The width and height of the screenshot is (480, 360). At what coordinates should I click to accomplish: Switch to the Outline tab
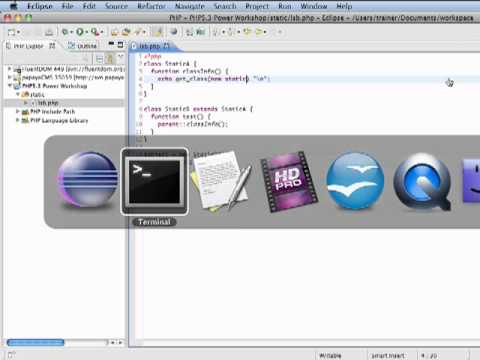point(83,46)
